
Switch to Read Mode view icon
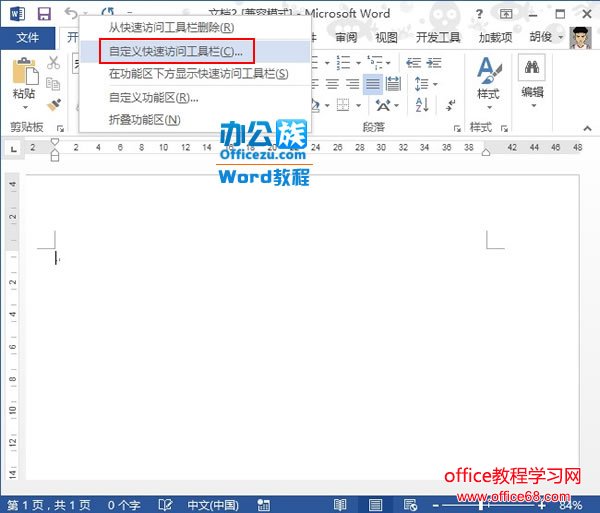[340, 505]
